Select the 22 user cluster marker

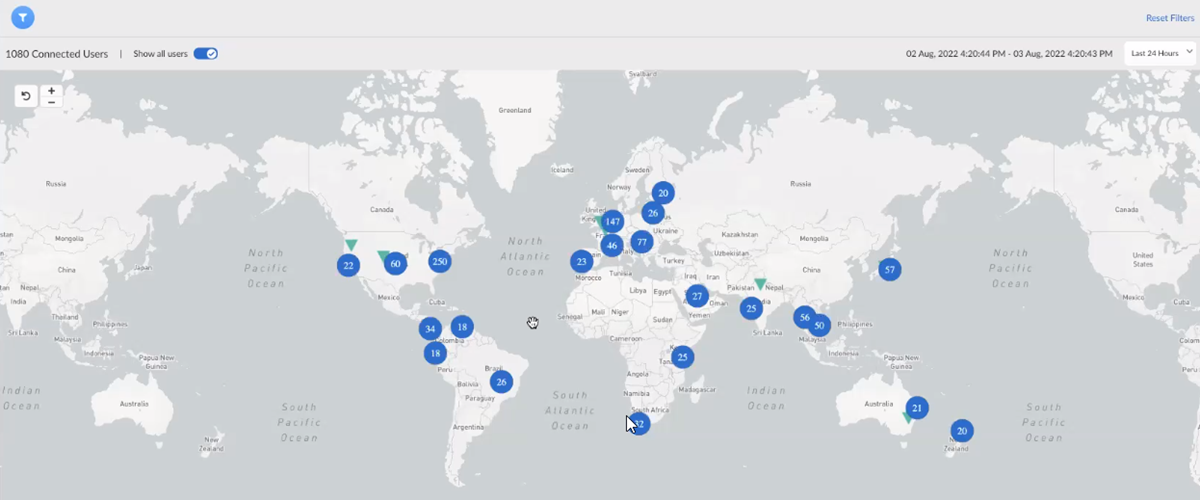coord(348,265)
